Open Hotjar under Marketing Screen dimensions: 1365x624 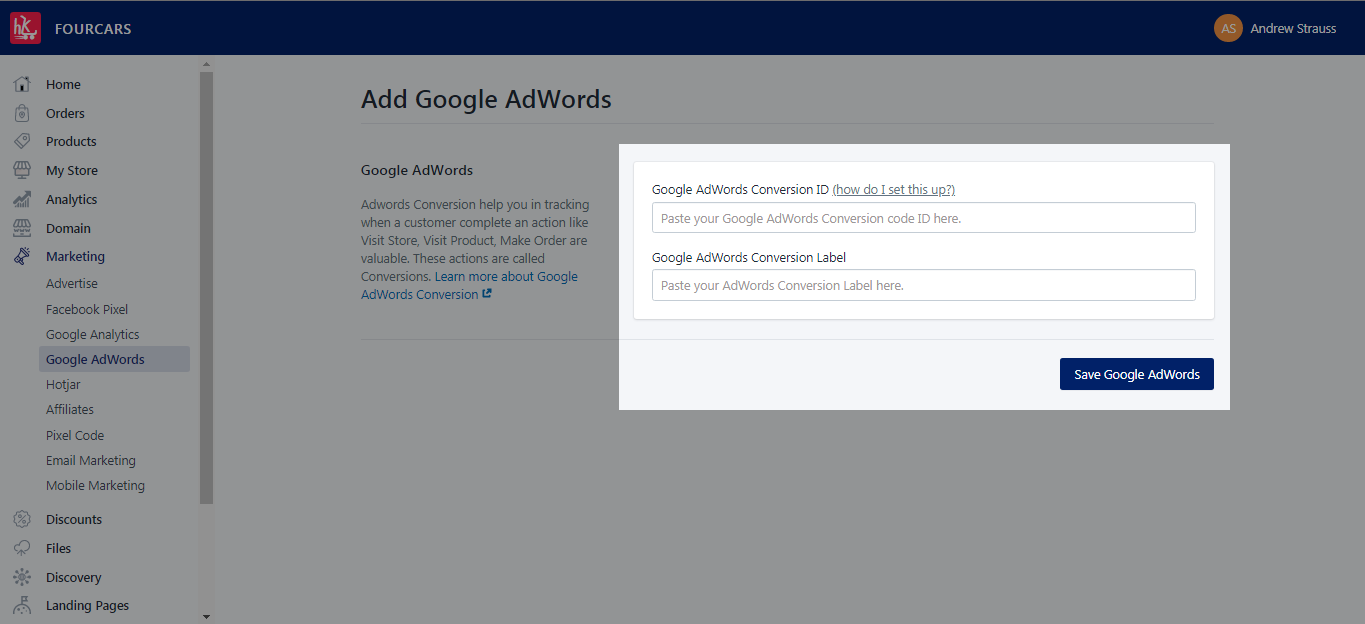tap(63, 385)
